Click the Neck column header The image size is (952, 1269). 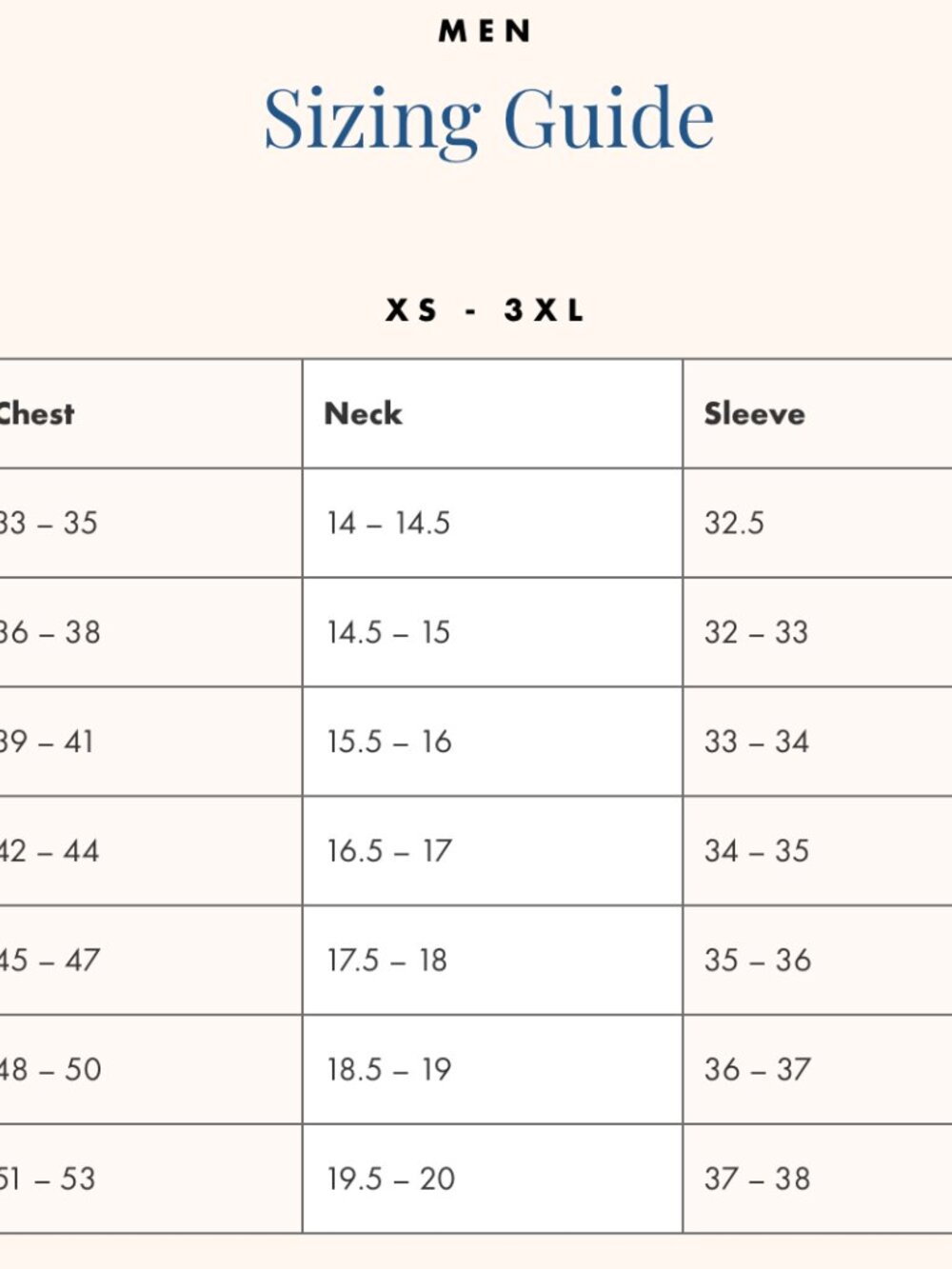[363, 413]
